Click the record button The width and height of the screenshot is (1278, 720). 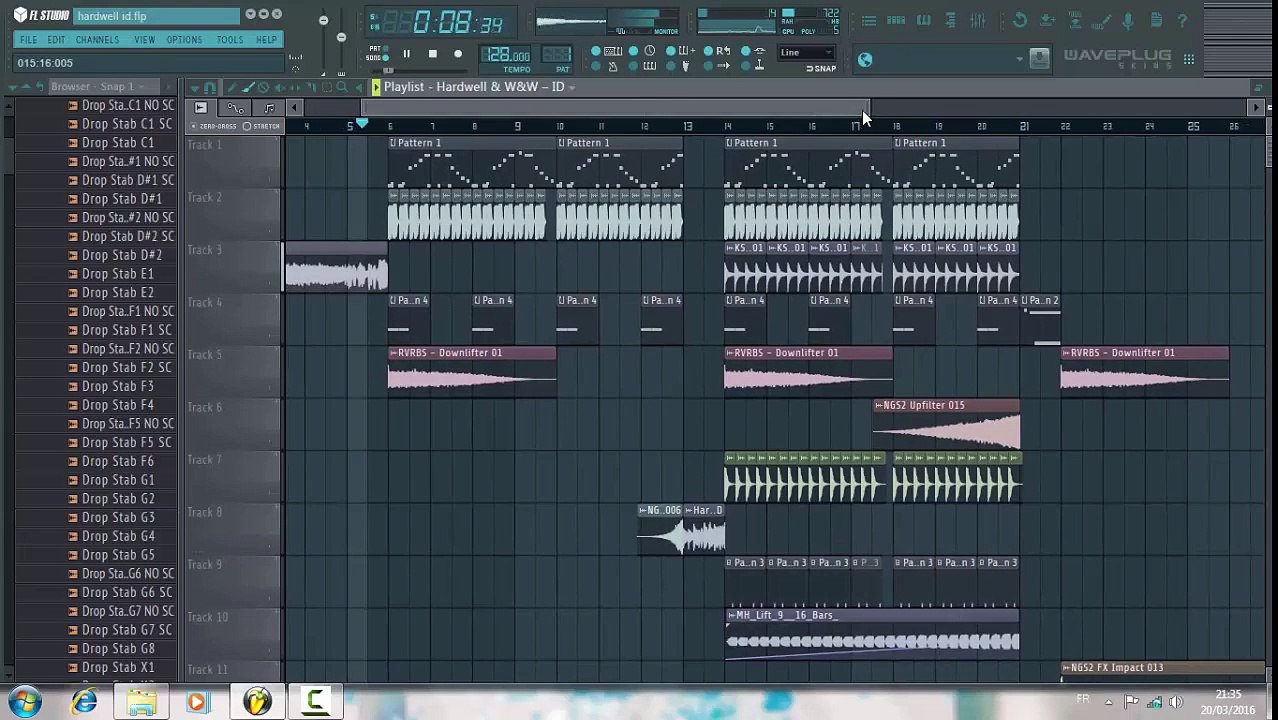coord(458,54)
